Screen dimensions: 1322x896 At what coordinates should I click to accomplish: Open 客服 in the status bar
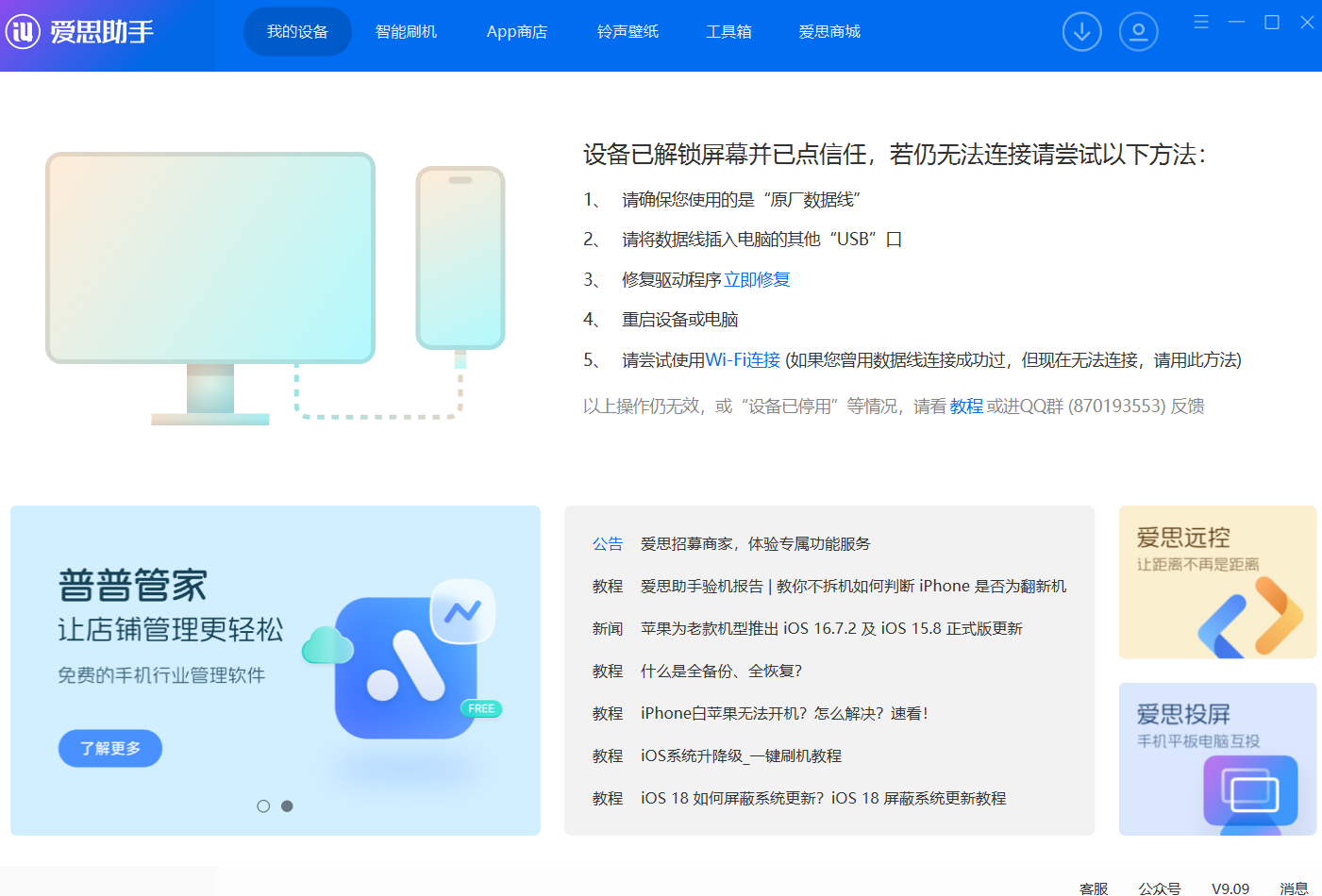pyautogui.click(x=1093, y=888)
